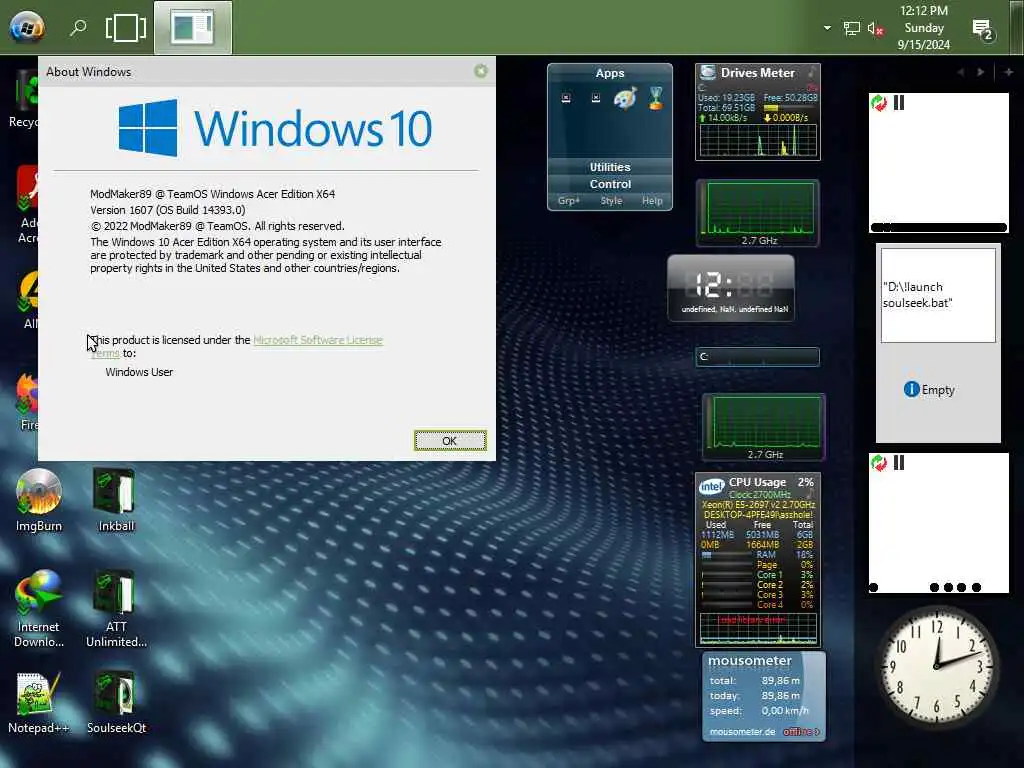
Task: Click mousometer offline status
Action: 801,731
